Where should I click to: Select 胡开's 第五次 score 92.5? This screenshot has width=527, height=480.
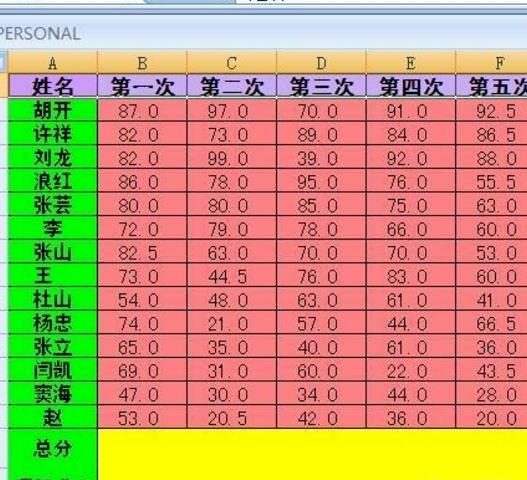pyautogui.click(x=491, y=110)
